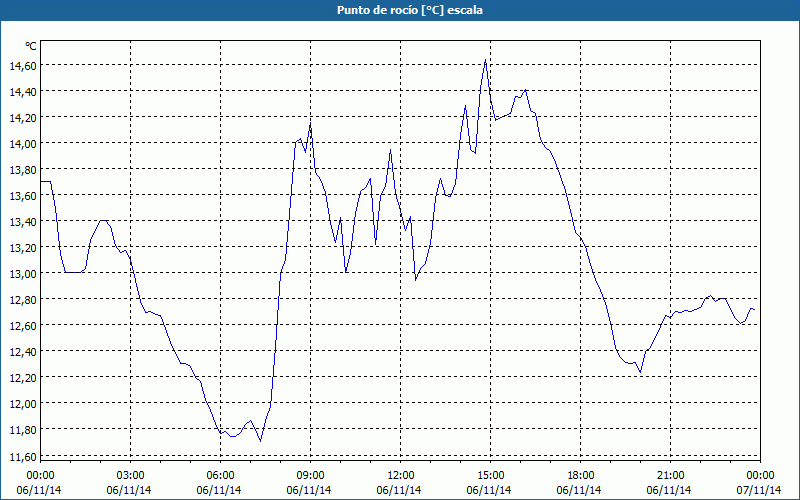Click the 14,20 y-axis value

coord(23,117)
